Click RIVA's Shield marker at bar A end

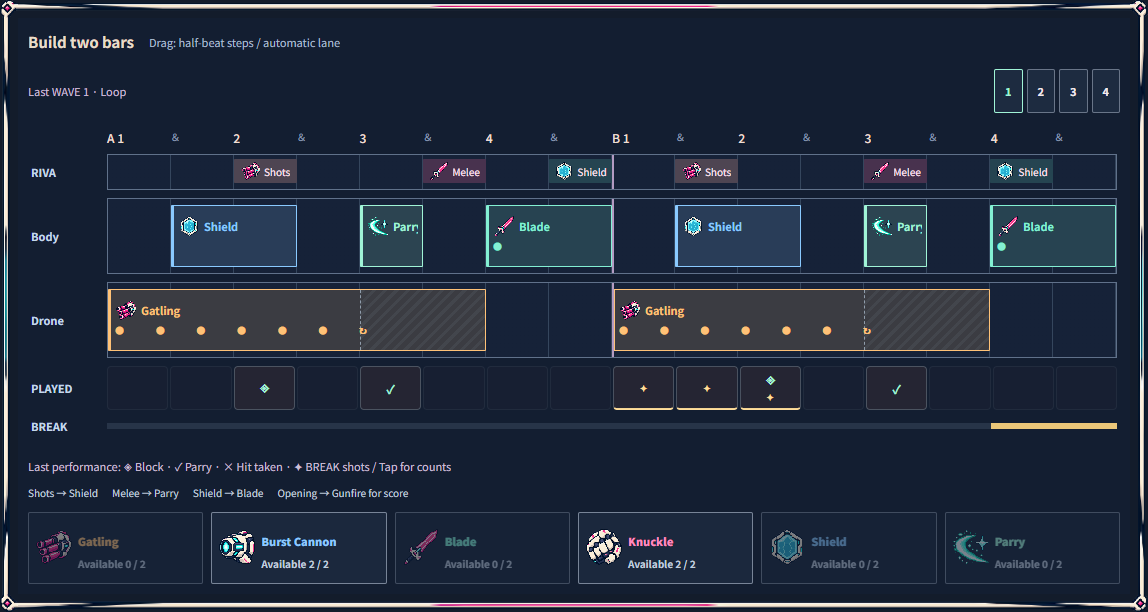click(x=581, y=172)
